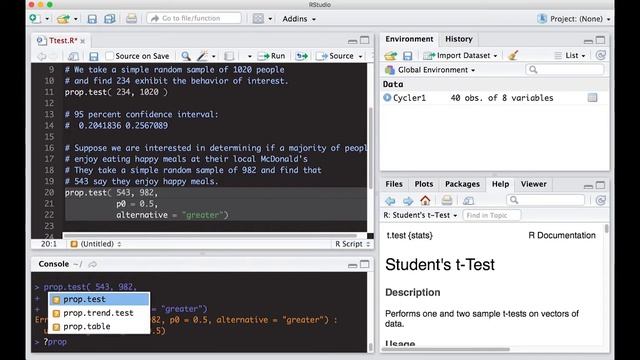The height and width of the screenshot is (360, 640).
Task: Click the editor vertical scrollbar
Action: (x=371, y=148)
